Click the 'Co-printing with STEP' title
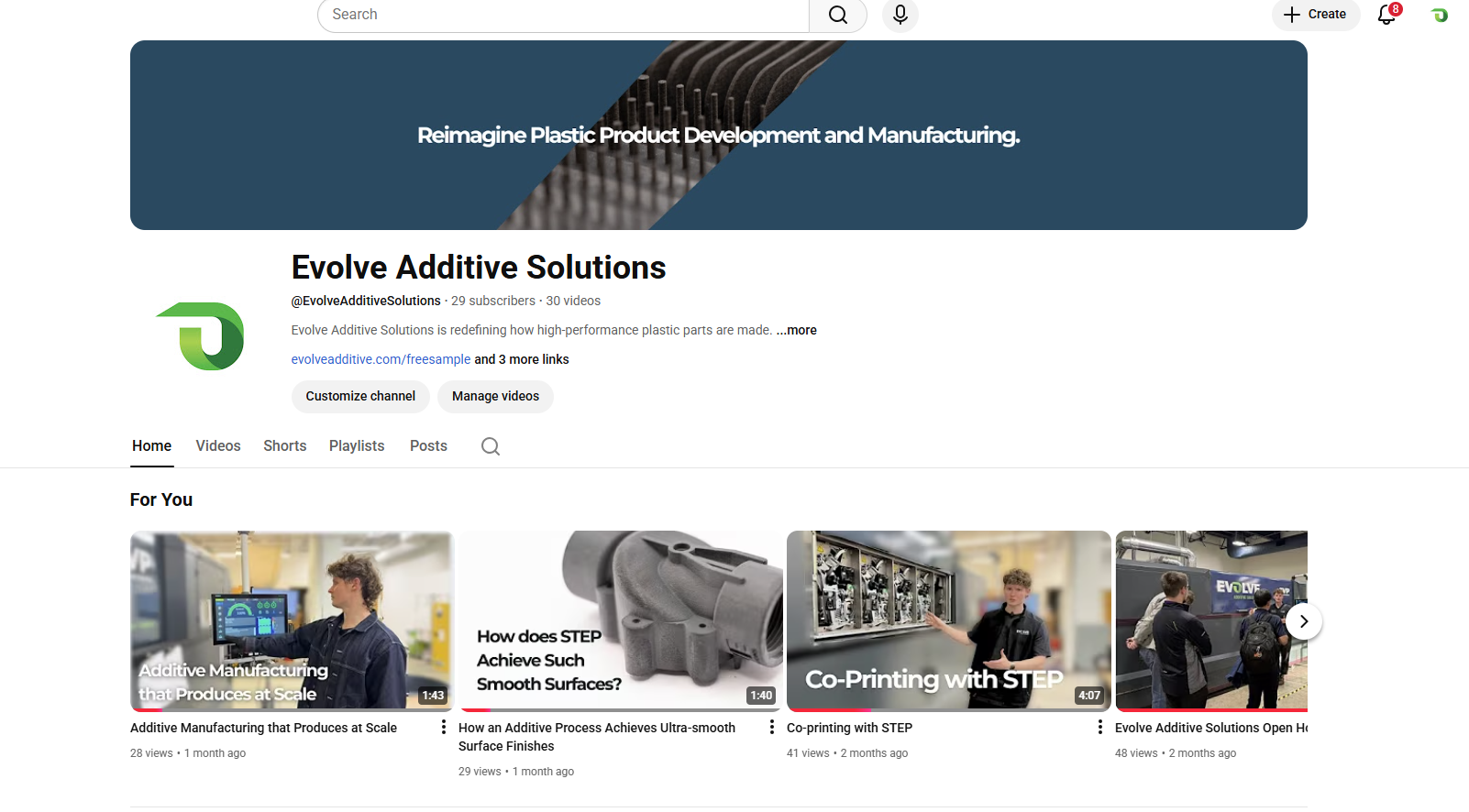Image resolution: width=1469 pixels, height=812 pixels. [x=849, y=728]
